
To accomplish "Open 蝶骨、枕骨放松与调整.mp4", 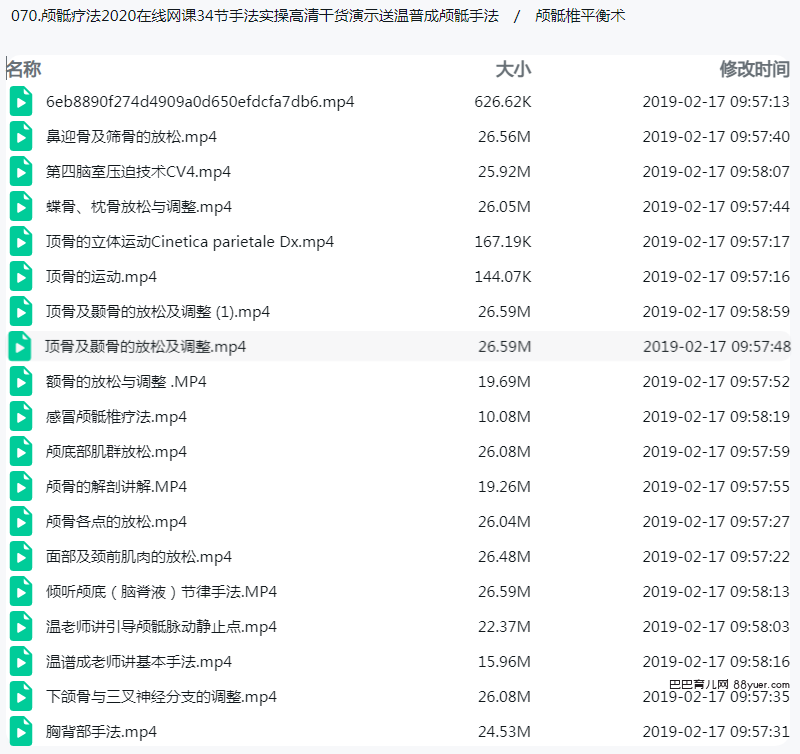I will (139, 207).
